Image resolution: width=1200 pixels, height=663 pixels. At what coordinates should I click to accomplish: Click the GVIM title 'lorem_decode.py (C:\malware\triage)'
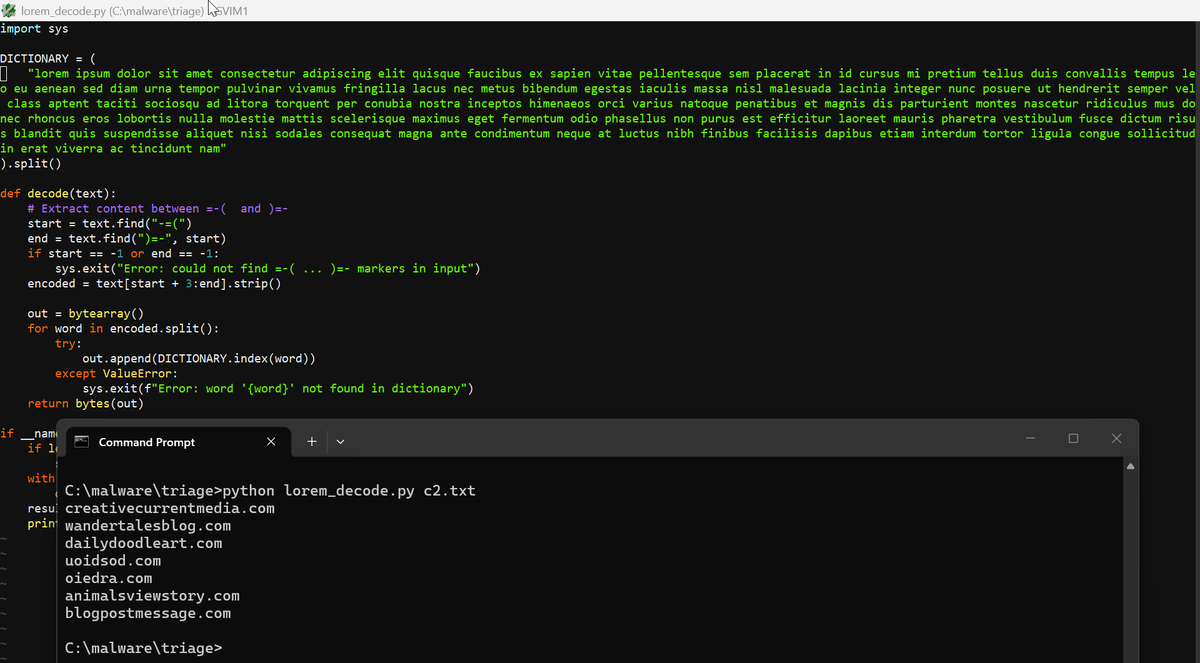click(112, 10)
